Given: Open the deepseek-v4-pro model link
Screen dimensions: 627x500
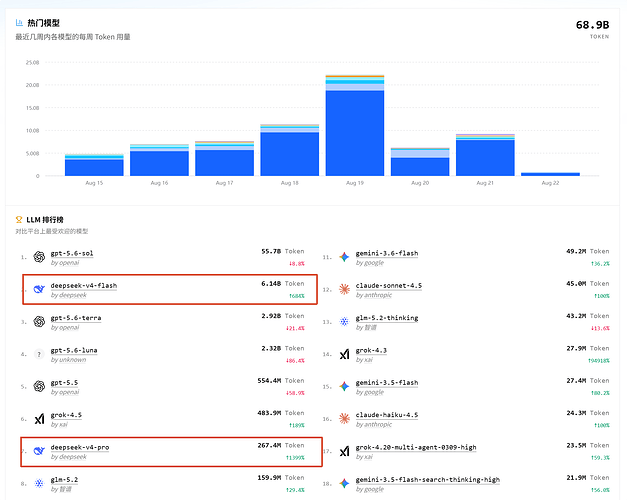Looking at the screenshot, I should 80,448.
